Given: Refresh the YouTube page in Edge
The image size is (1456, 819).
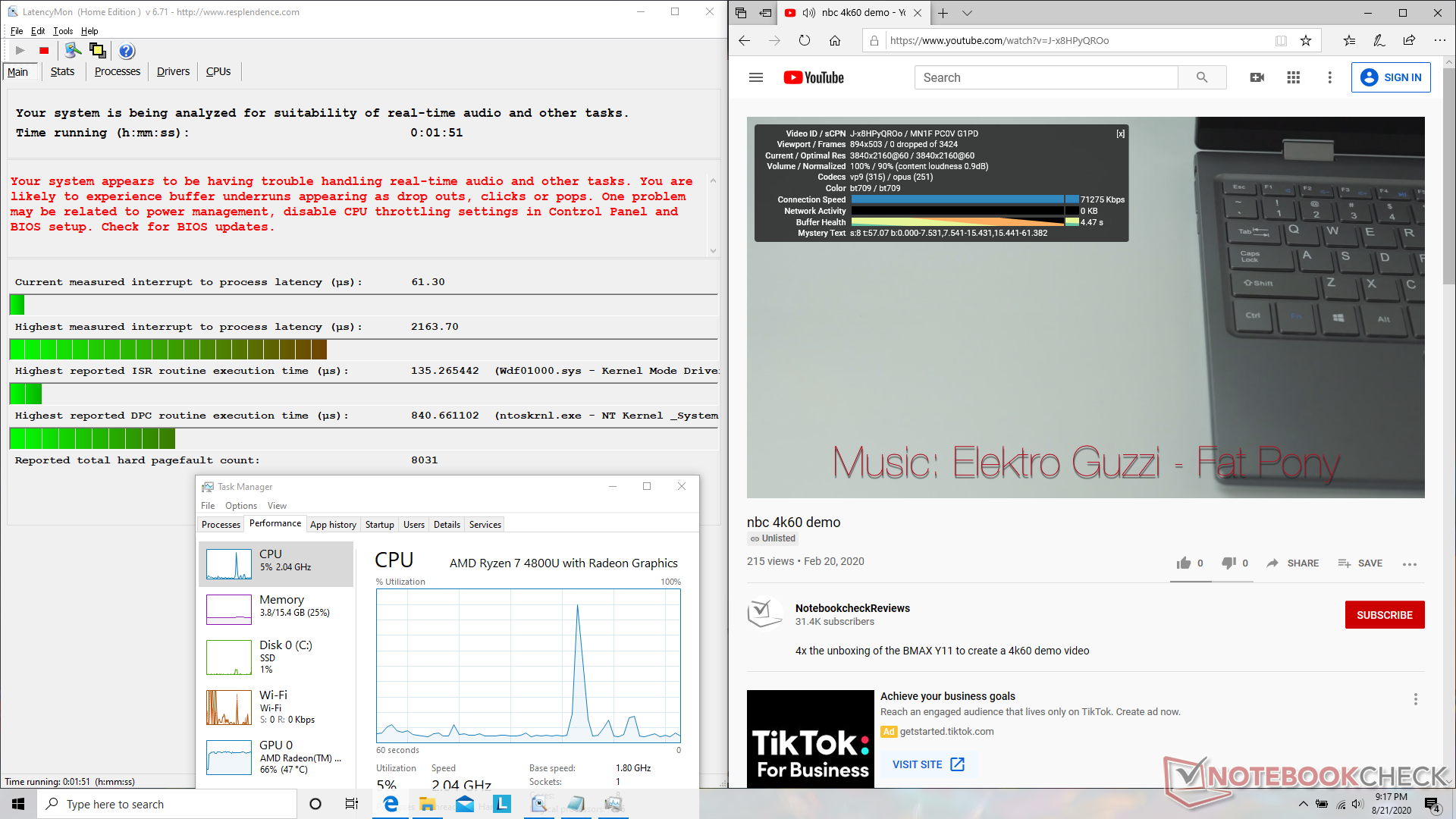Looking at the screenshot, I should pos(805,41).
